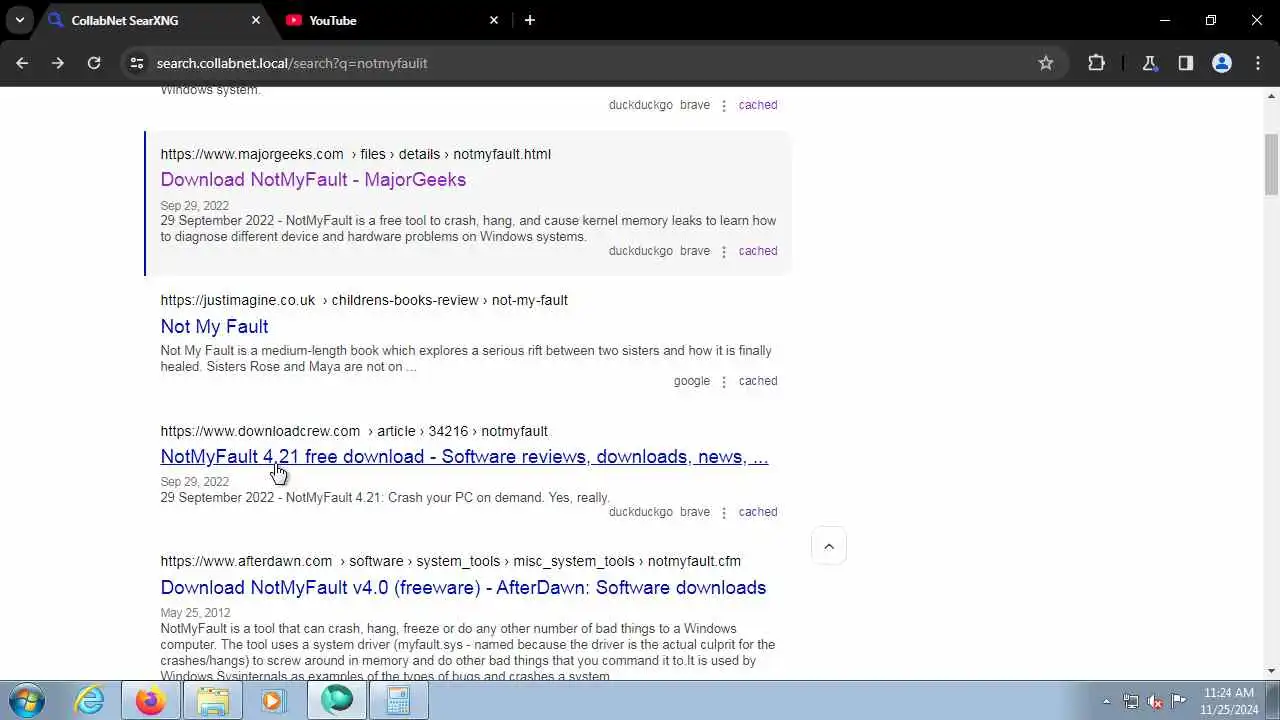Open cached link for justimagine result
The height and width of the screenshot is (720, 1280).
[758, 381]
